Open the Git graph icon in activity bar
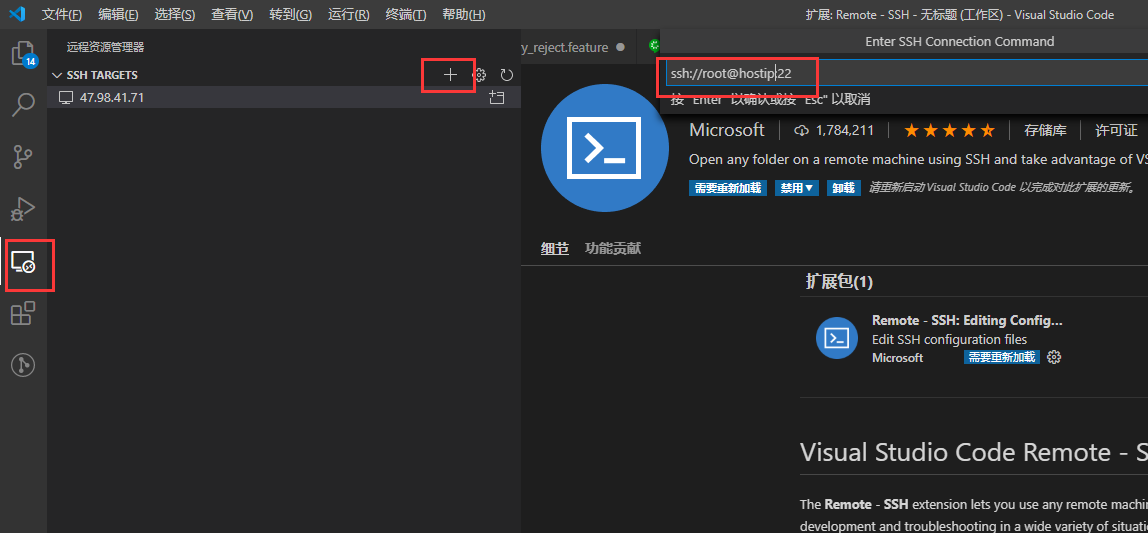Viewport: 1148px width, 533px height. point(23,365)
